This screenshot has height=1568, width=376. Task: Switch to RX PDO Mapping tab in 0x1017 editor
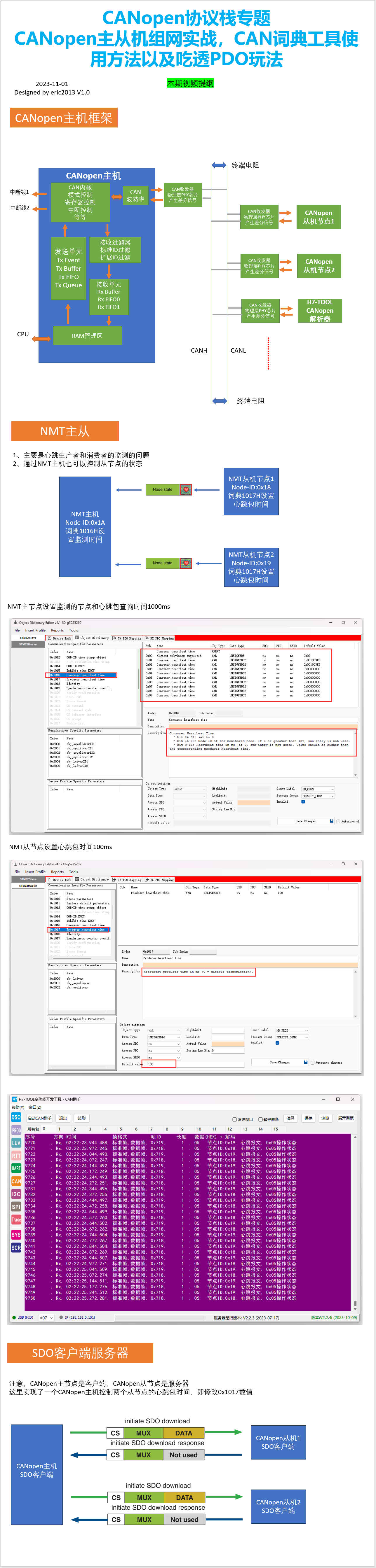click(x=160, y=880)
